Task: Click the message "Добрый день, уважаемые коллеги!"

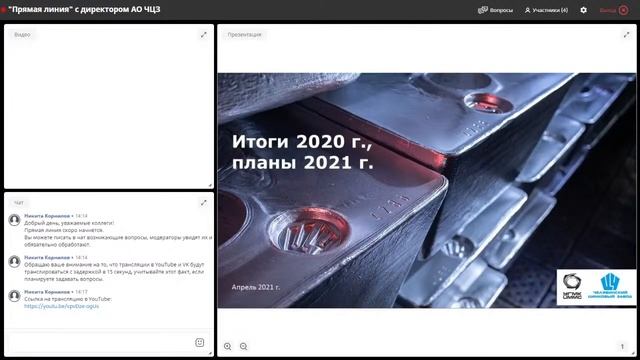Action: click(x=69, y=223)
